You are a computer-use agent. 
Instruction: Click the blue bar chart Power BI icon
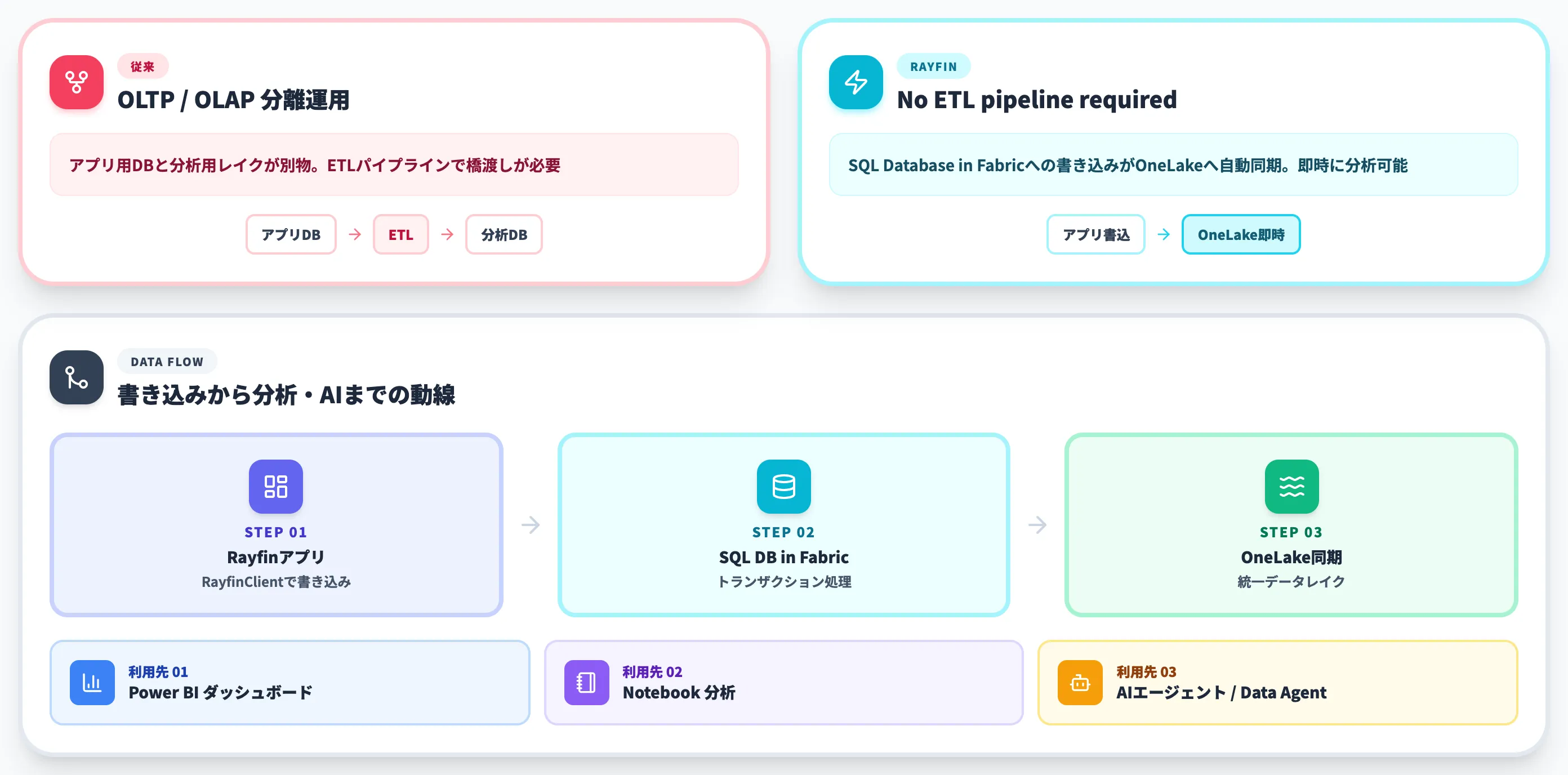pos(92,682)
